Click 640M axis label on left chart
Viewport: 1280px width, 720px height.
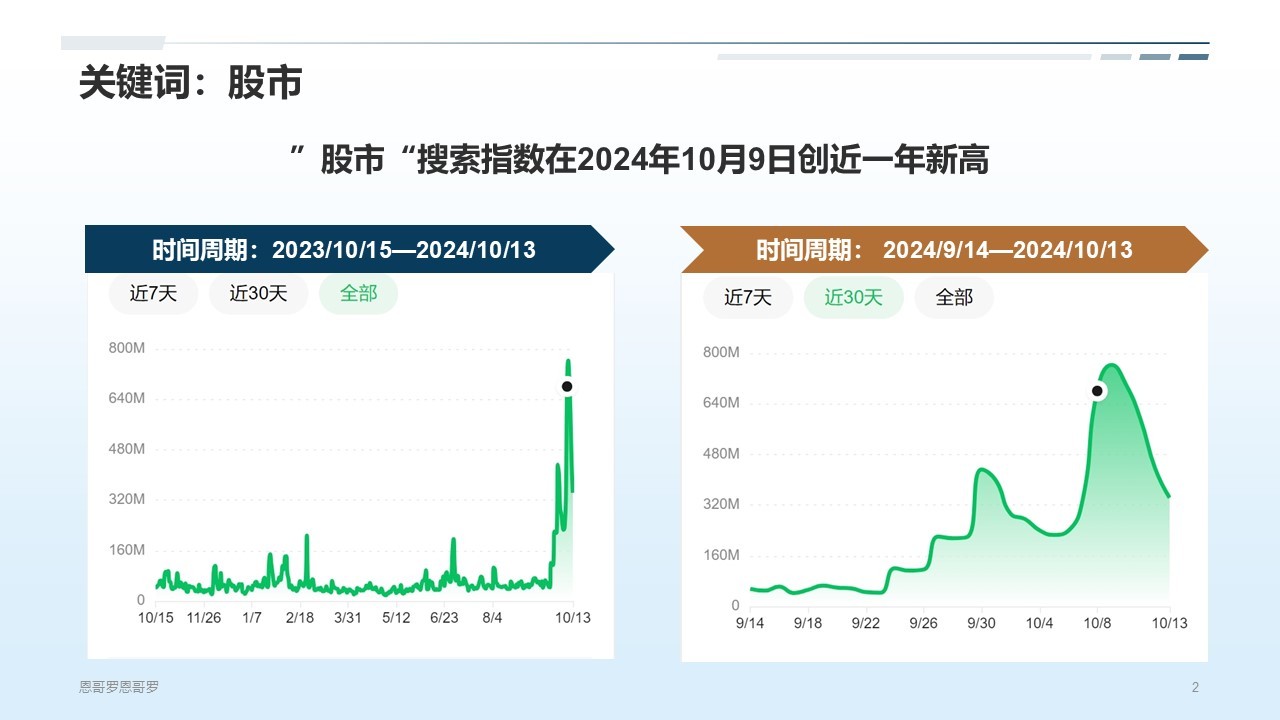(127, 398)
